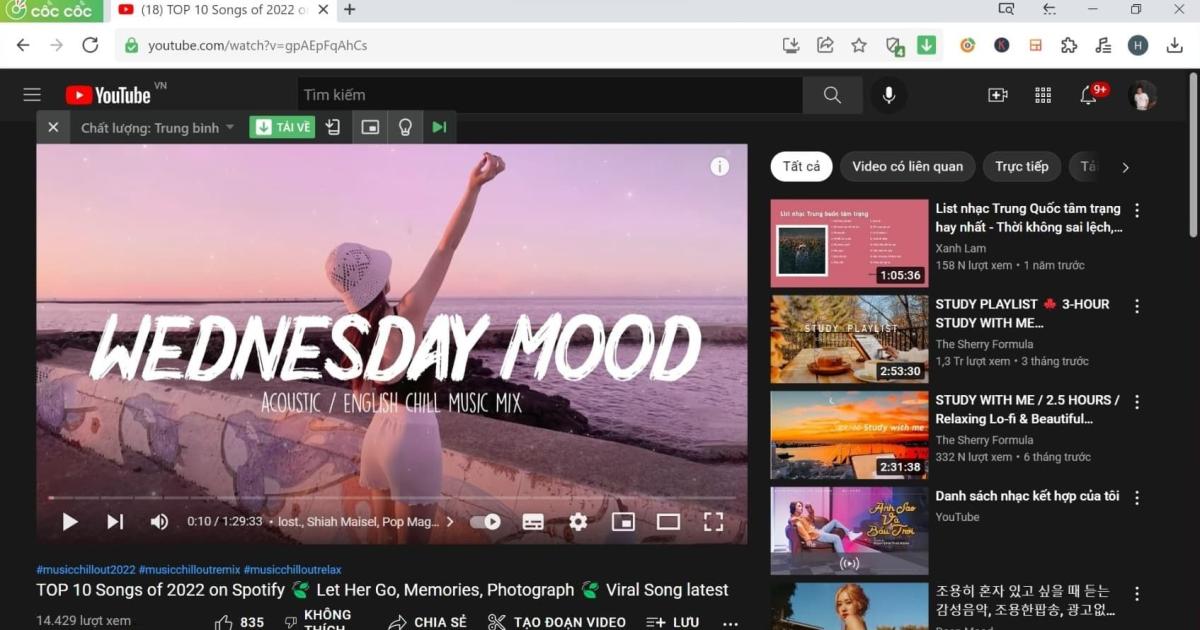Image resolution: width=1200 pixels, height=630 pixels.
Task: Enable subtitles with the captions icon
Action: [x=533, y=521]
